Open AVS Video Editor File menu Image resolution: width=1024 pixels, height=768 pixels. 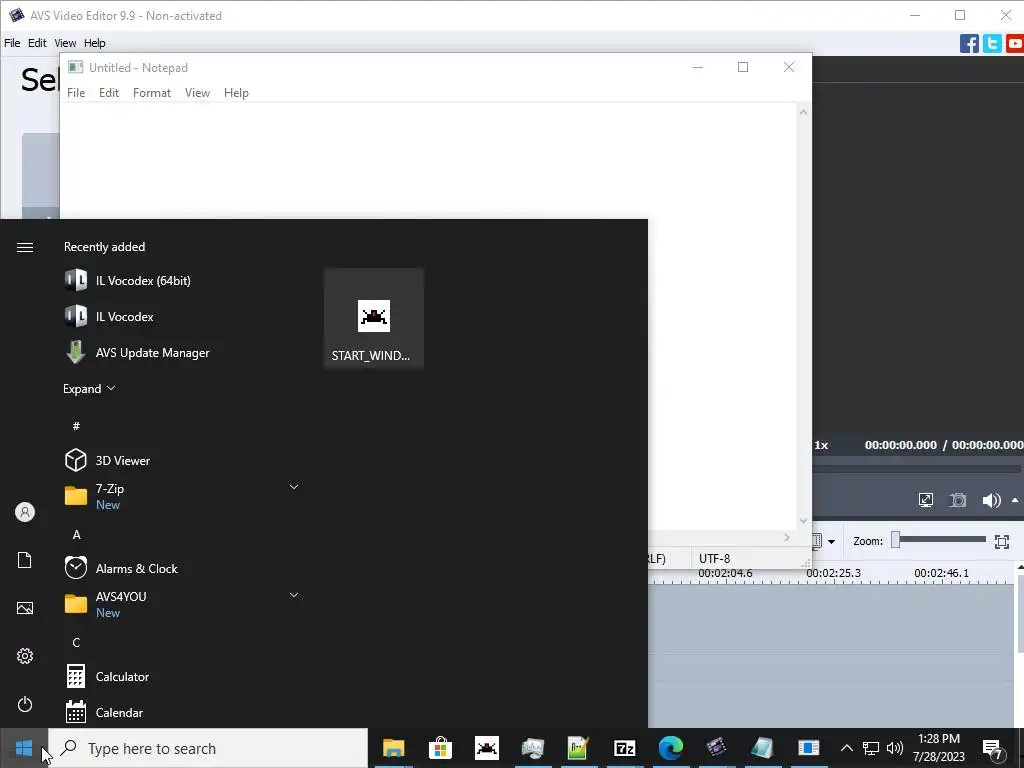[12, 43]
